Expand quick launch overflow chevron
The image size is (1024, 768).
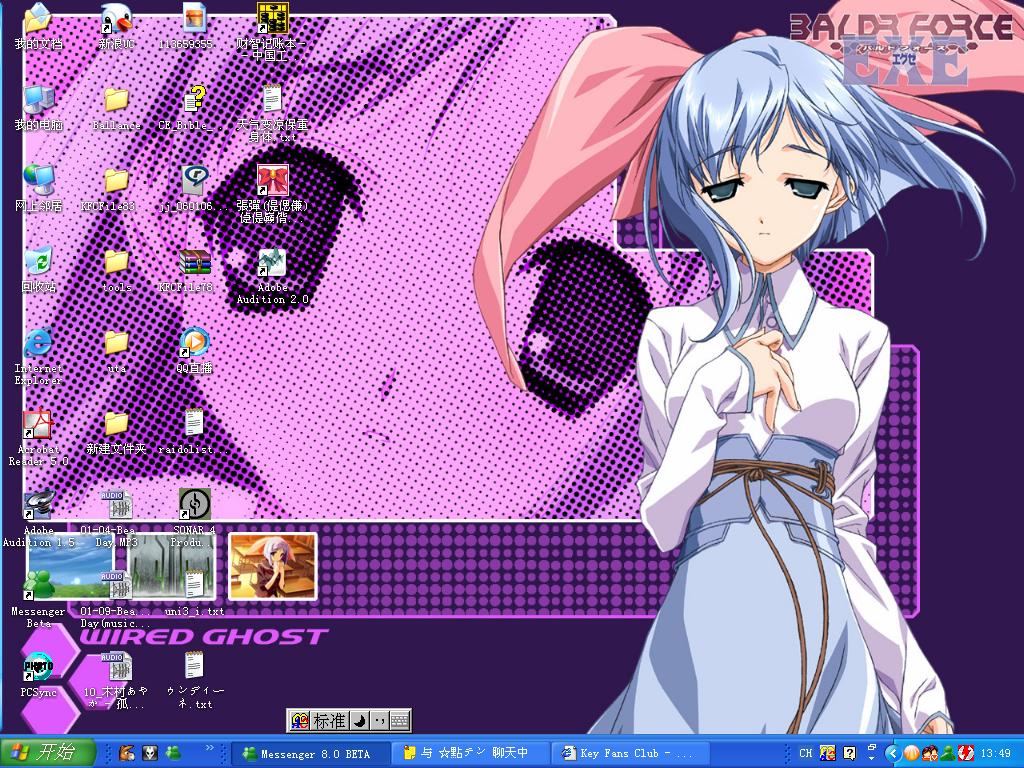point(210,748)
